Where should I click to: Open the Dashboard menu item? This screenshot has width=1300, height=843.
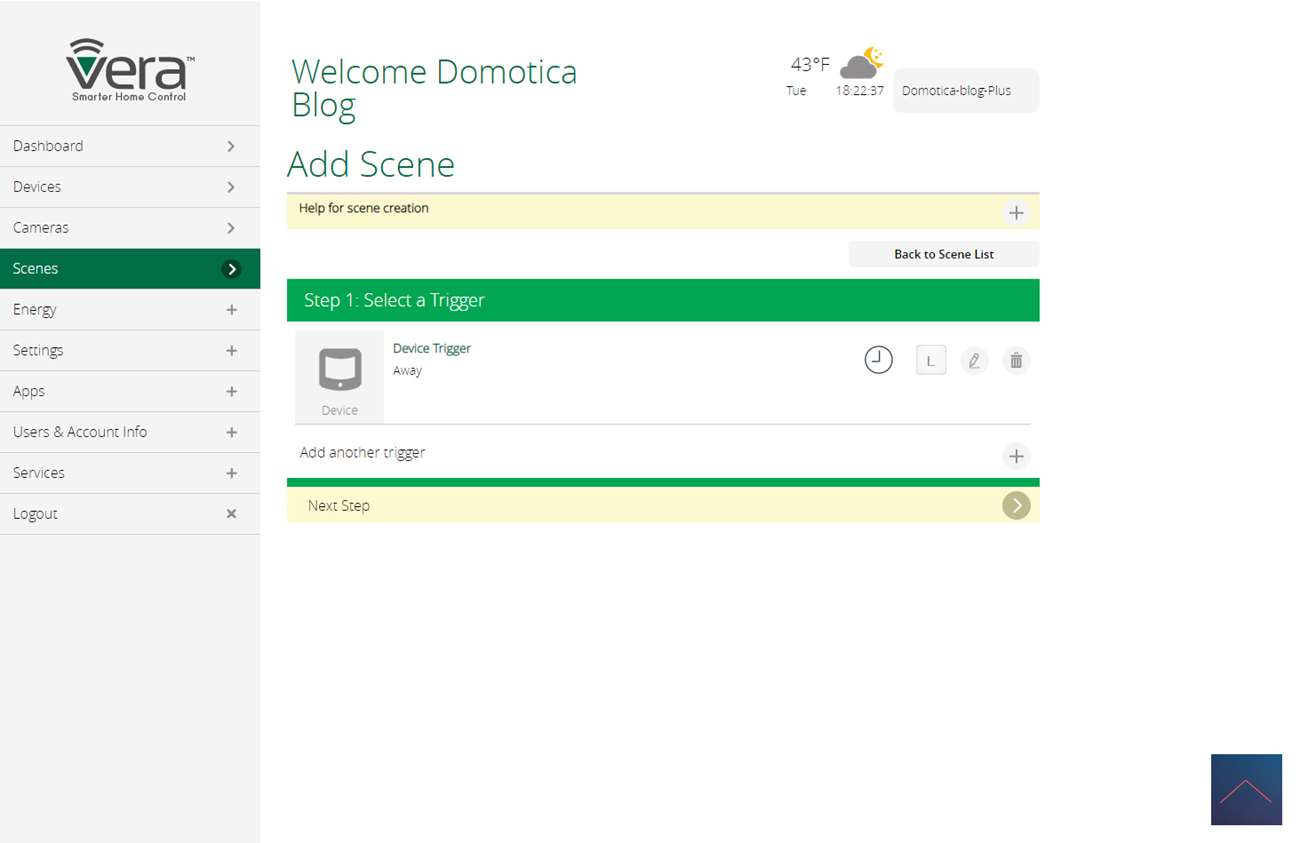(x=130, y=146)
